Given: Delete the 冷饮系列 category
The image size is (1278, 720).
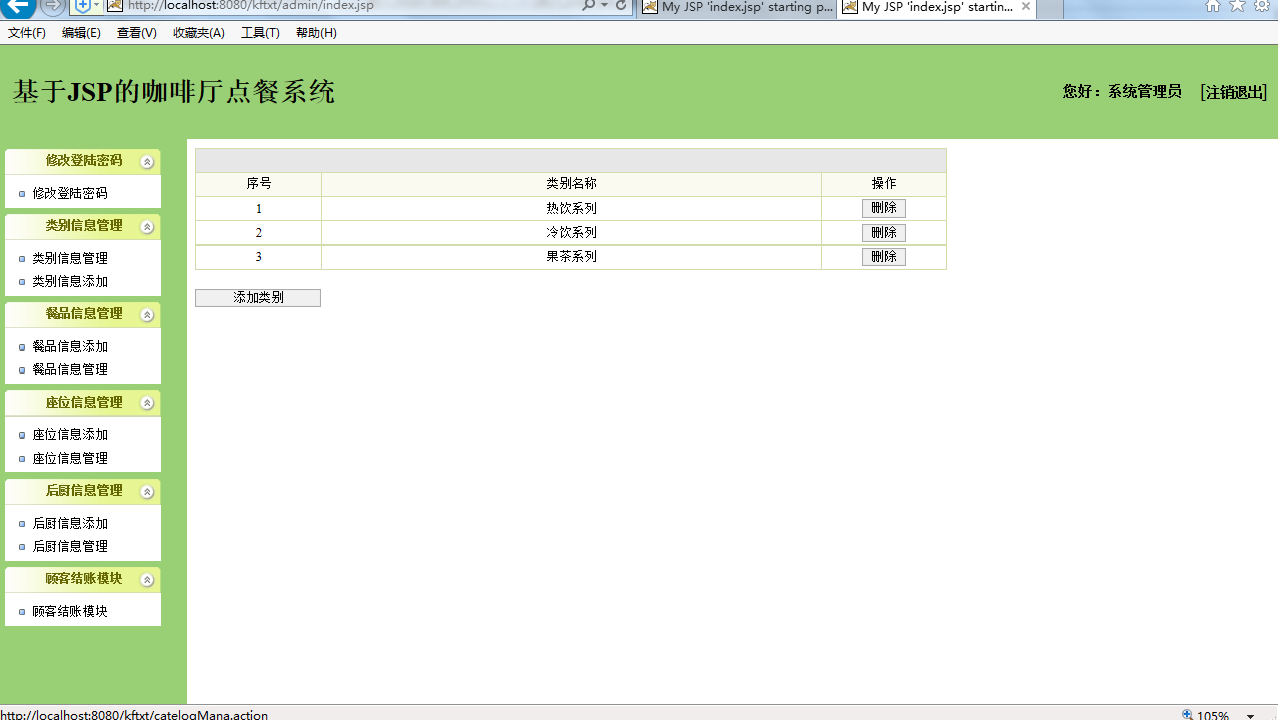Looking at the screenshot, I should tap(884, 232).
